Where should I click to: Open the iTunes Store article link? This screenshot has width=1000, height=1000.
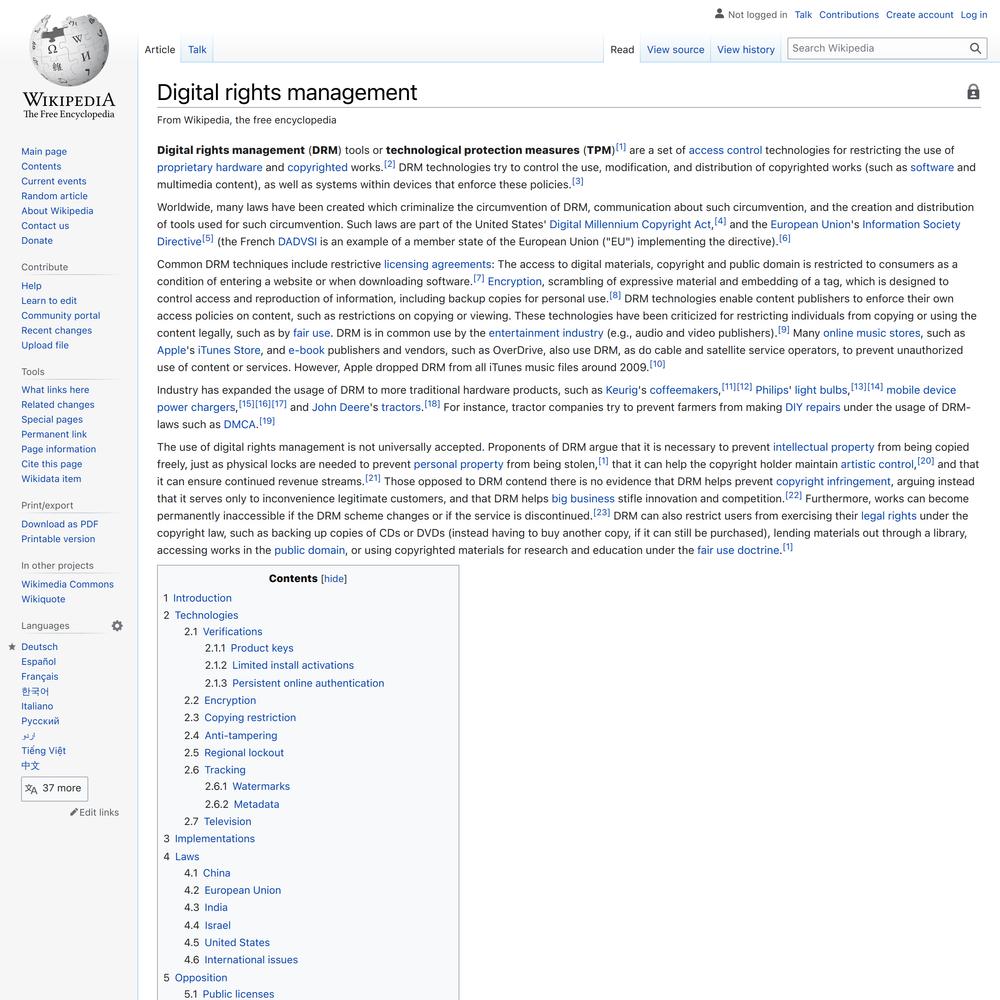point(229,350)
